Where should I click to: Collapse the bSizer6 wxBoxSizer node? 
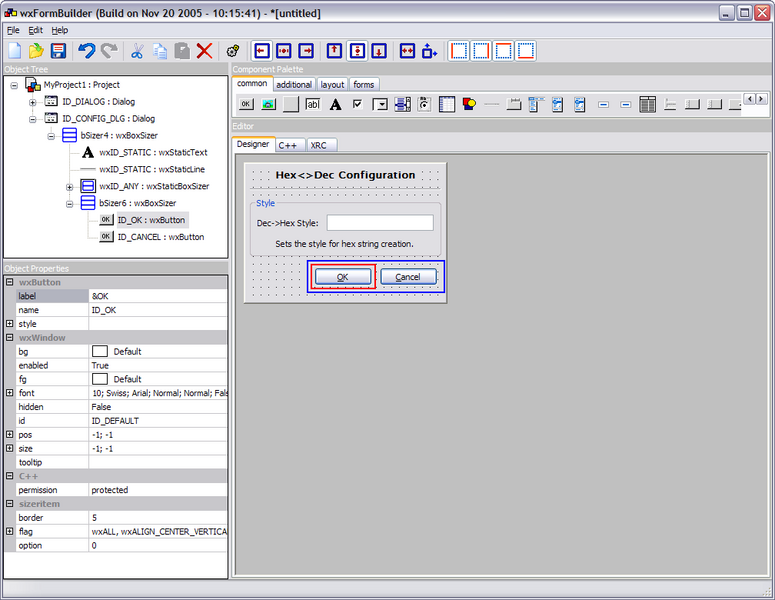point(70,204)
